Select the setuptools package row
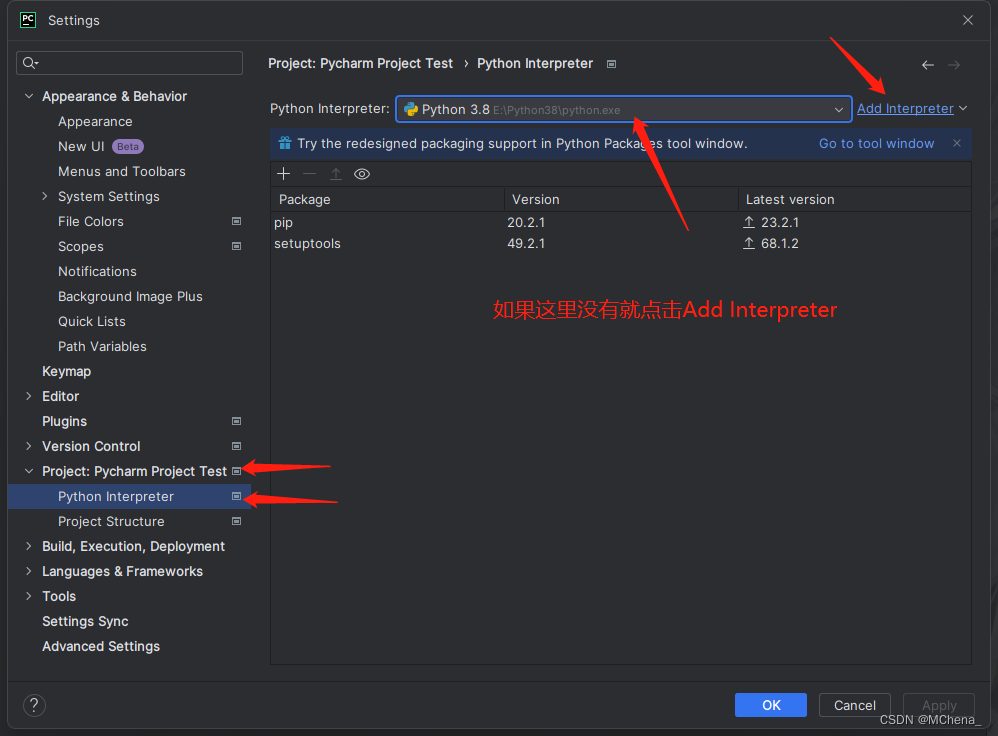The height and width of the screenshot is (736, 998). click(621, 243)
